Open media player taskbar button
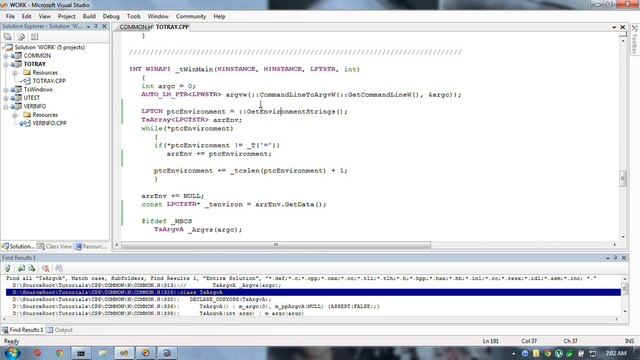Image resolution: width=640 pixels, height=360 pixels. click(x=146, y=353)
